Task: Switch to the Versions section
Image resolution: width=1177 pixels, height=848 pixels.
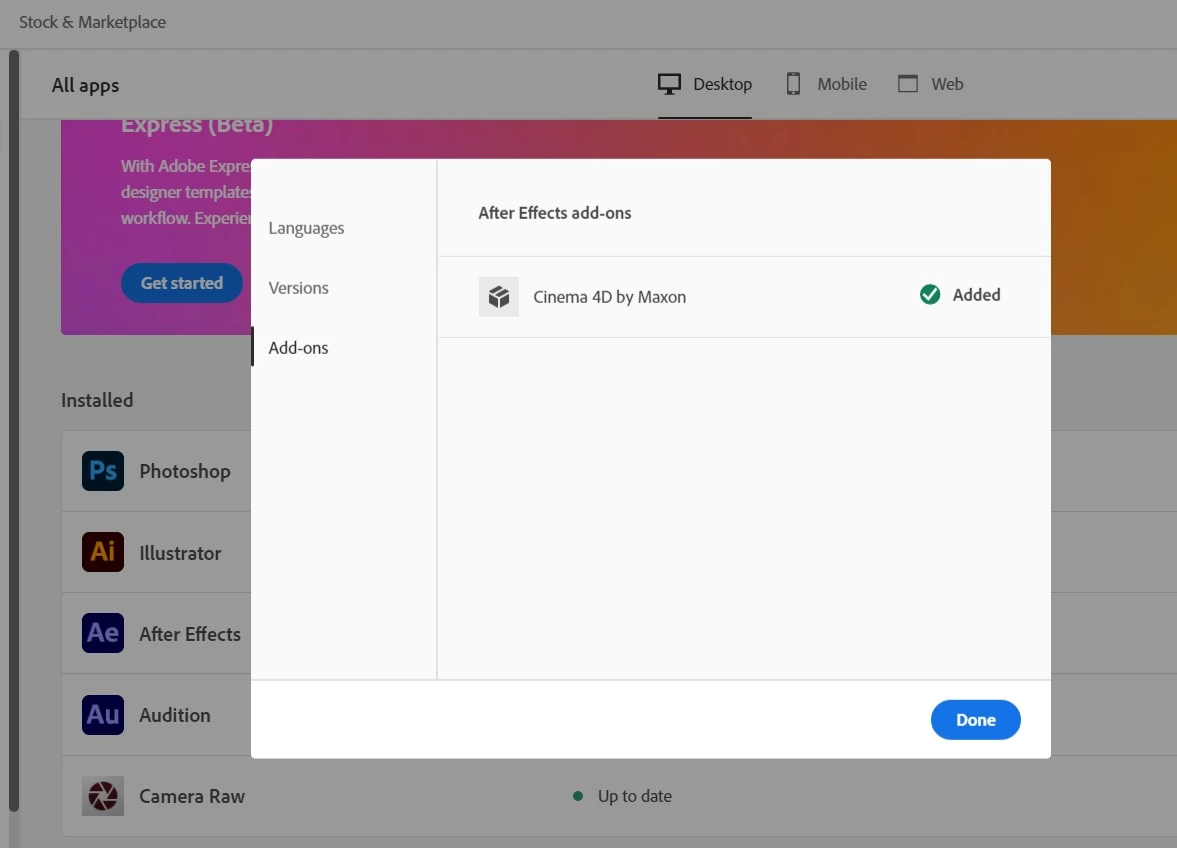Action: pos(299,288)
